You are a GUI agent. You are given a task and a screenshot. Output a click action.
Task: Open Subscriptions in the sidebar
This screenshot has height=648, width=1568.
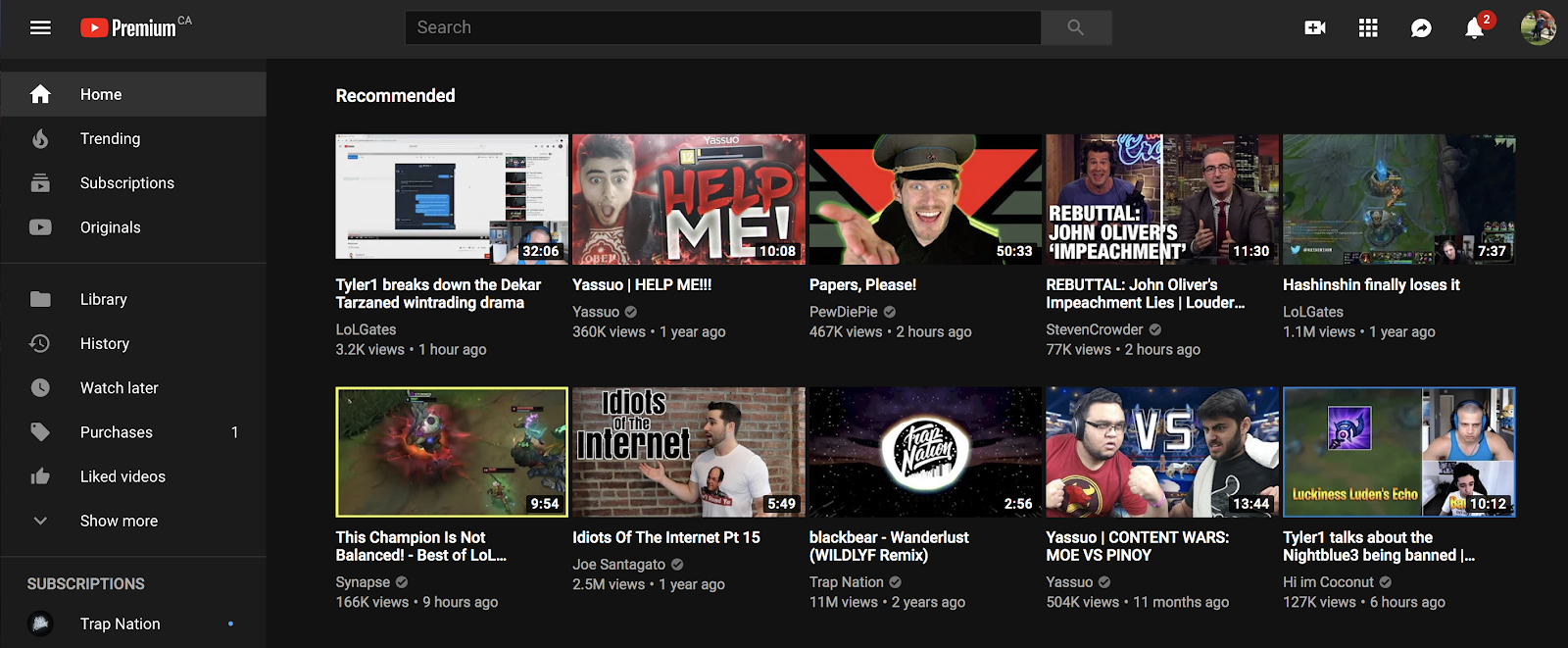pos(133,182)
